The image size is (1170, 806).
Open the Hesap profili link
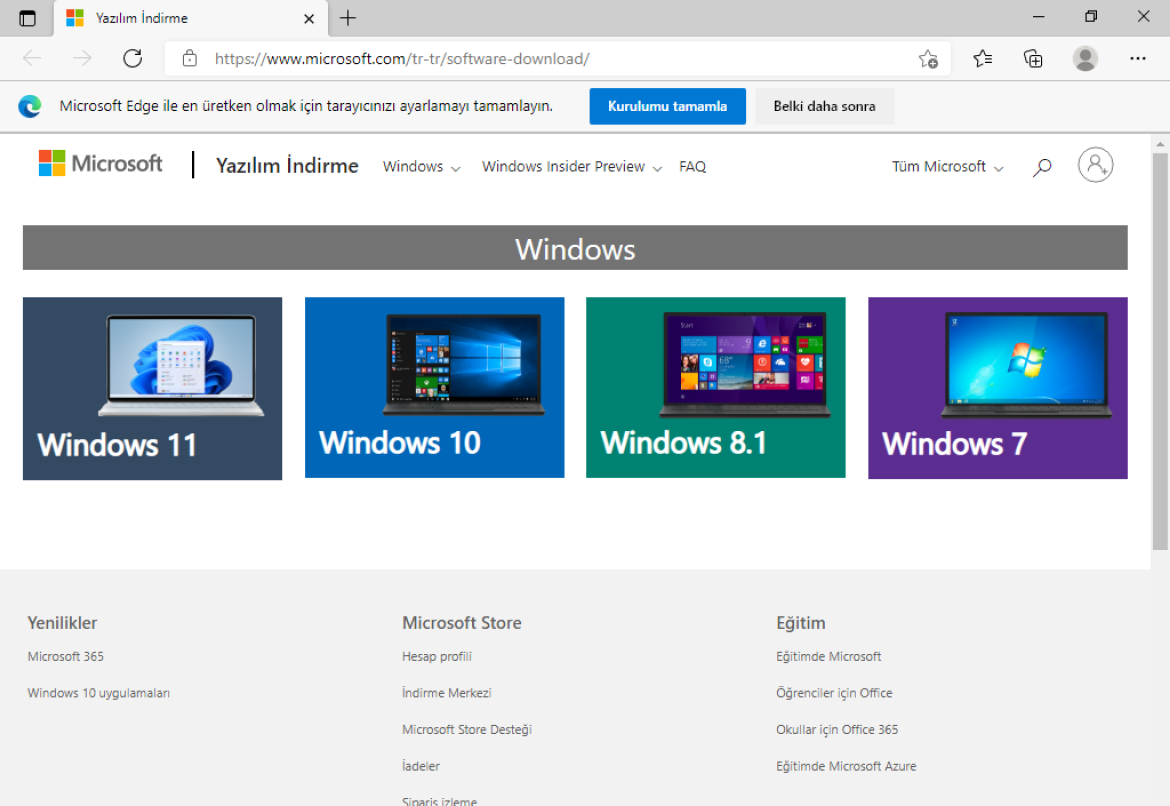[437, 657]
